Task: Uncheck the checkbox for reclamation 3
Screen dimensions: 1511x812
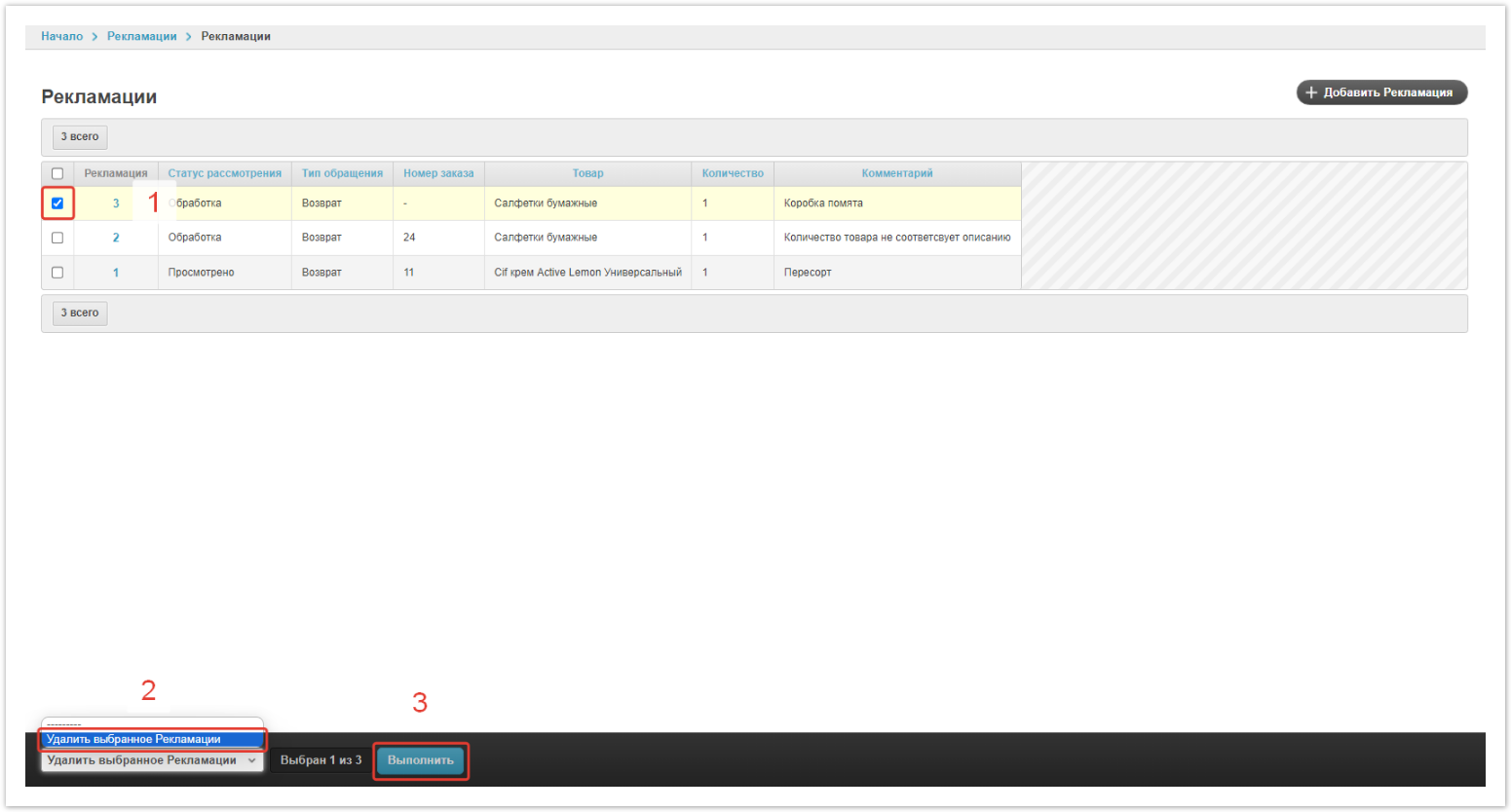Action: click(57, 203)
